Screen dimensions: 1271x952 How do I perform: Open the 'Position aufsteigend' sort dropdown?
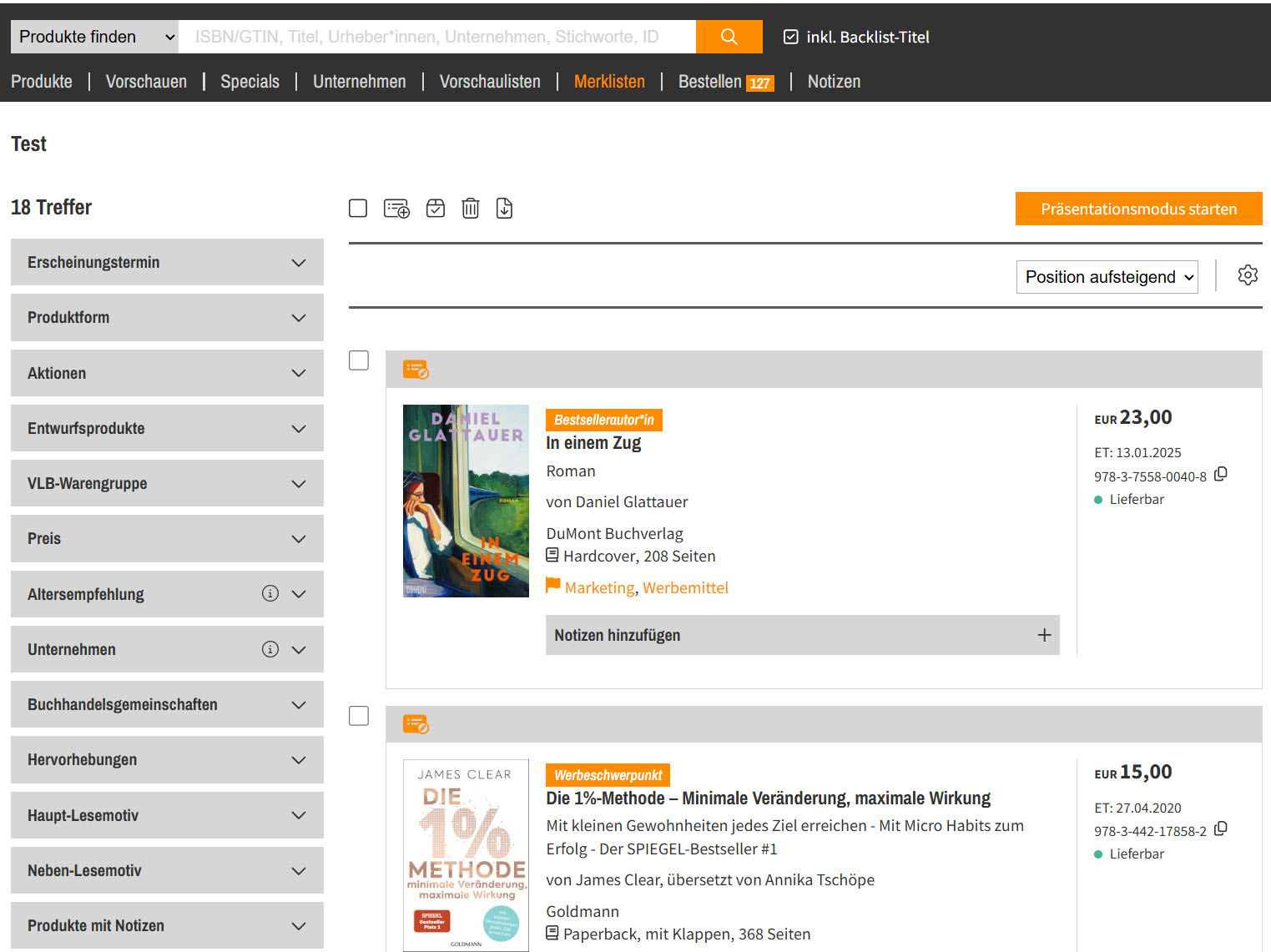pos(1107,277)
